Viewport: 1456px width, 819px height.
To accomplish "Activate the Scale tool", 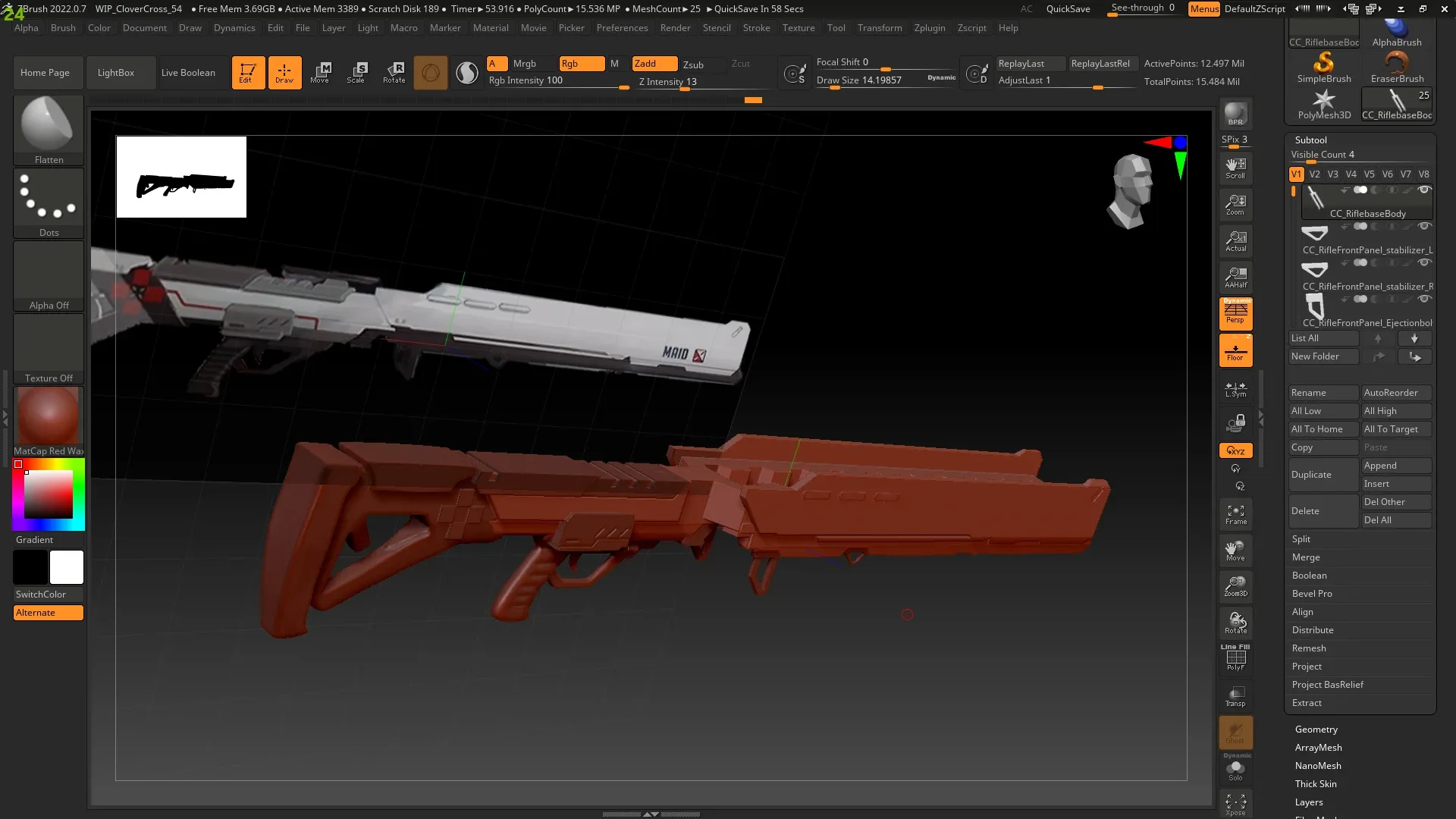I will click(x=357, y=72).
